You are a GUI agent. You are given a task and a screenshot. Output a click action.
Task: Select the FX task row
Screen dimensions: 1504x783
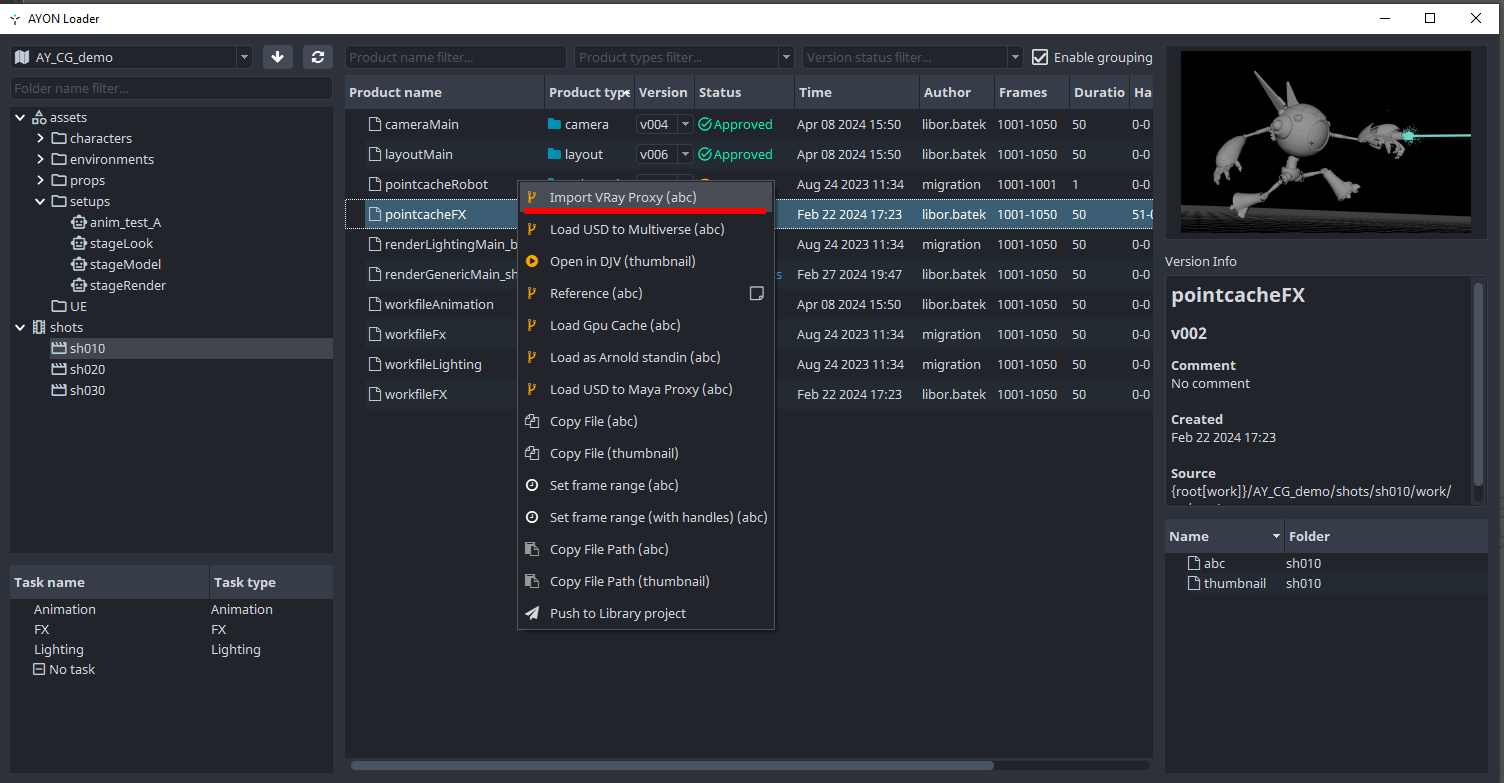coord(171,629)
